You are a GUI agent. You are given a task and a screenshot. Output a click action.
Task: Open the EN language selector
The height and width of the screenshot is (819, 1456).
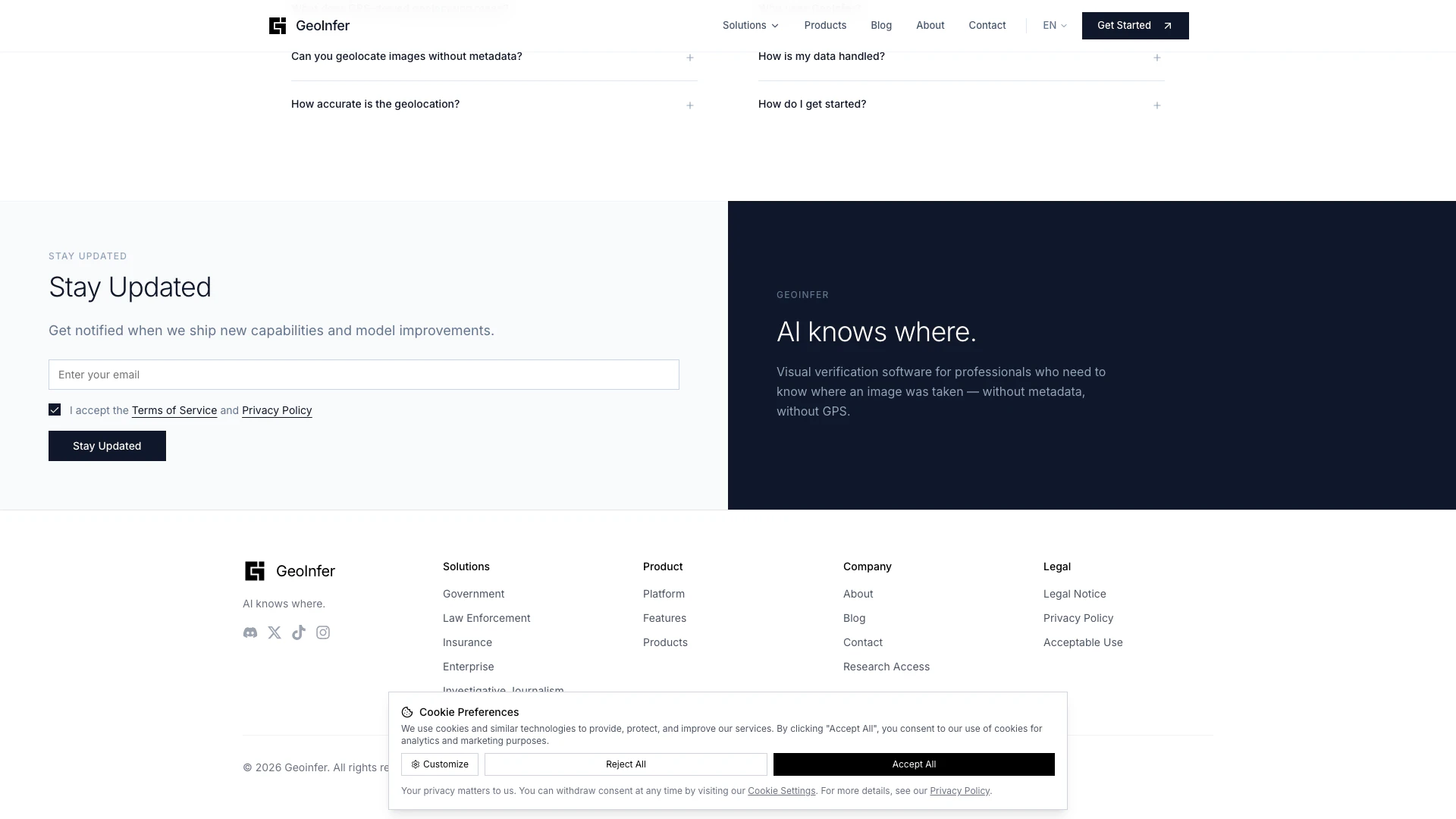[x=1054, y=25]
